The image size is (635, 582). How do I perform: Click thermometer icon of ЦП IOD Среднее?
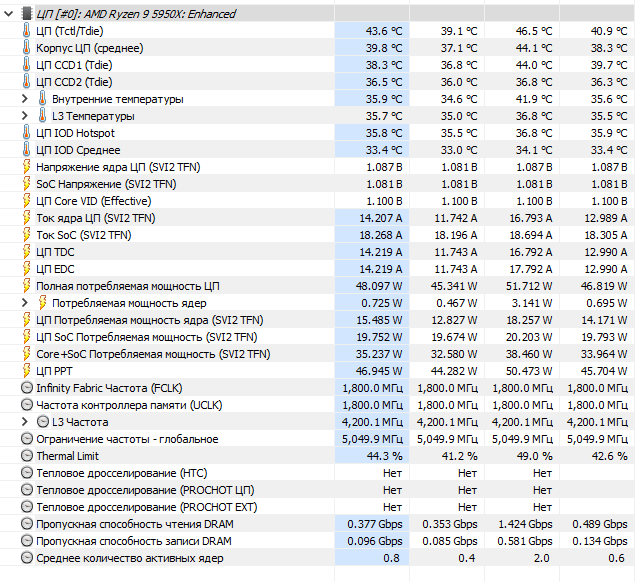click(26, 150)
